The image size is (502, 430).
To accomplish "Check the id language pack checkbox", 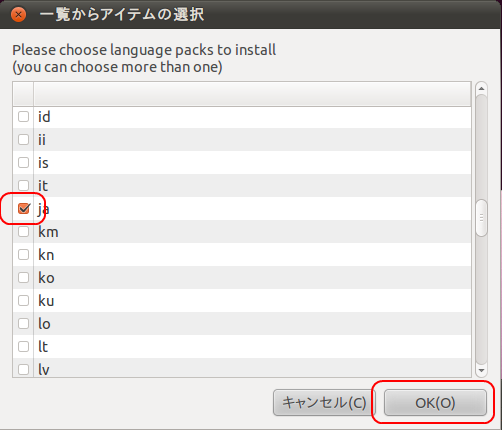I will [x=23, y=117].
